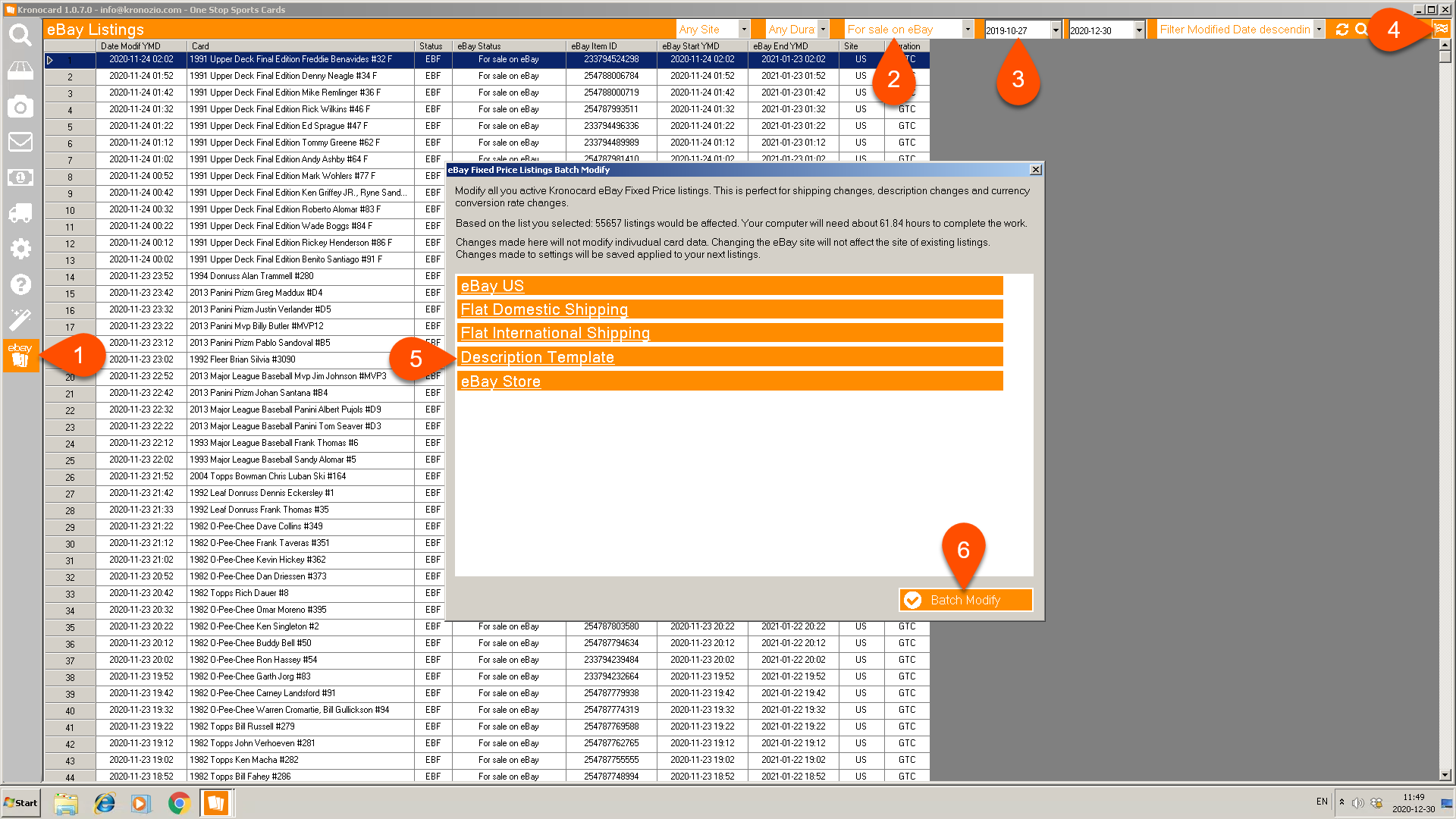
Task: Click row header number 40
Action: pos(70,711)
